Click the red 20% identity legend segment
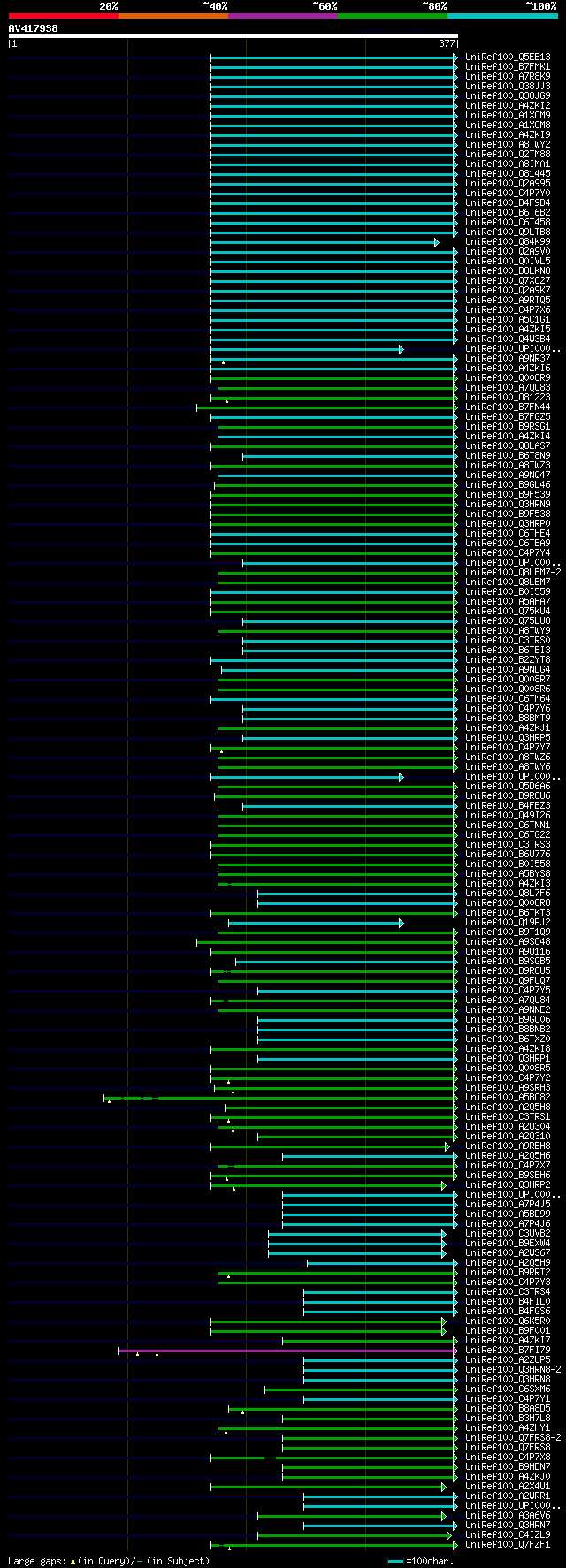The image size is (566, 1568). [64, 16]
